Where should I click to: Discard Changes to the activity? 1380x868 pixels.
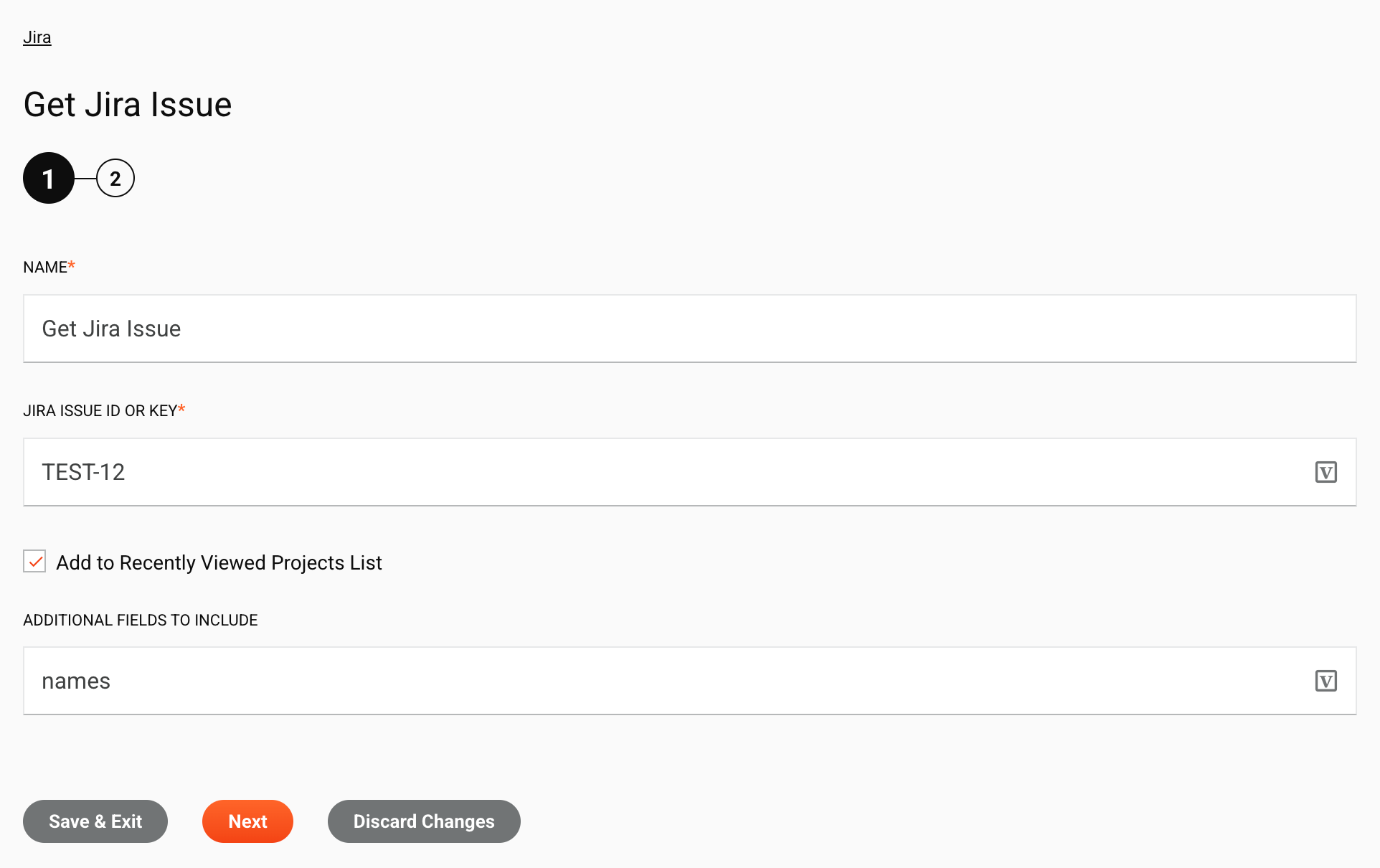tap(424, 821)
